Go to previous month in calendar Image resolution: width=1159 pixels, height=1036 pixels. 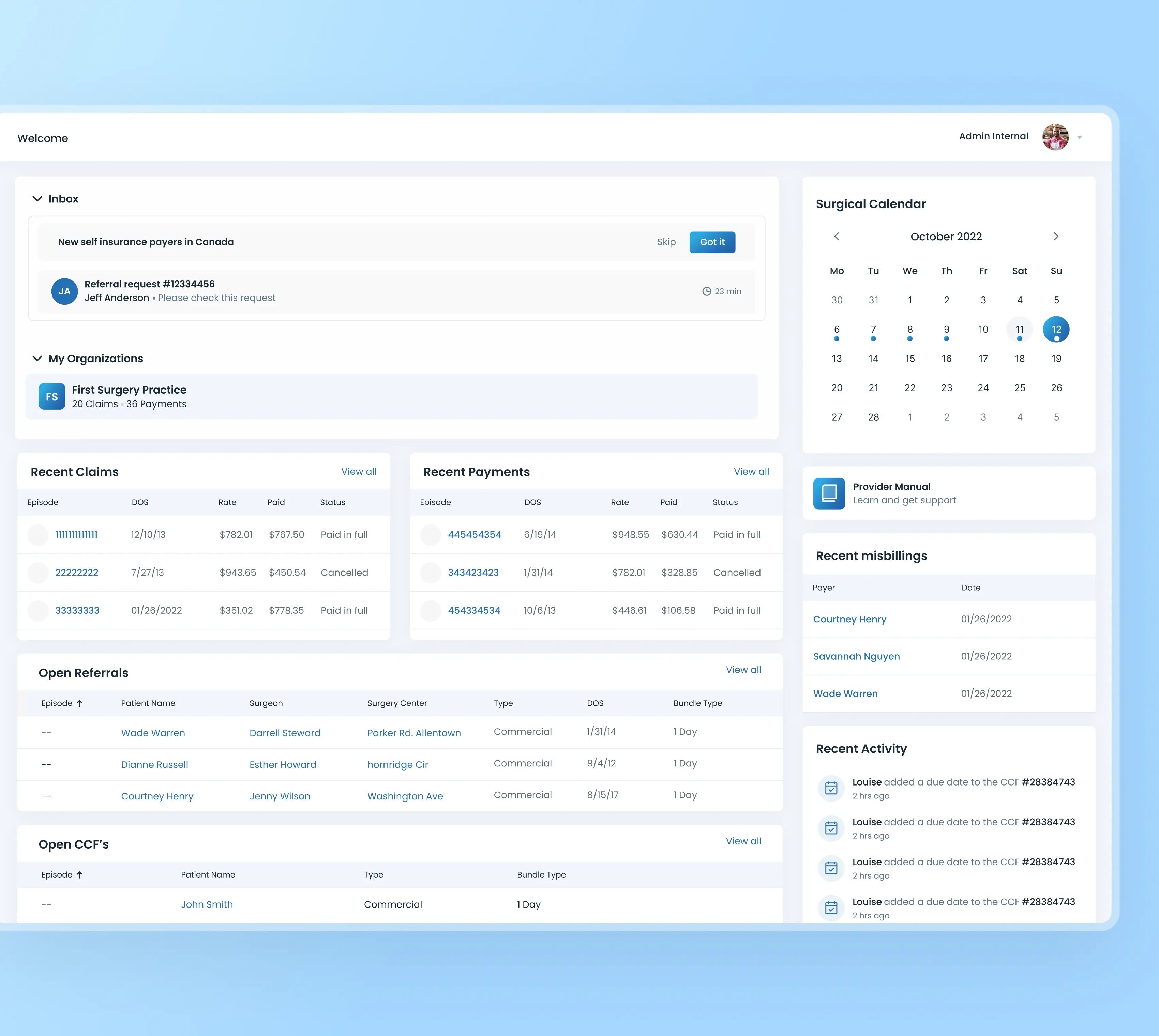[836, 236]
